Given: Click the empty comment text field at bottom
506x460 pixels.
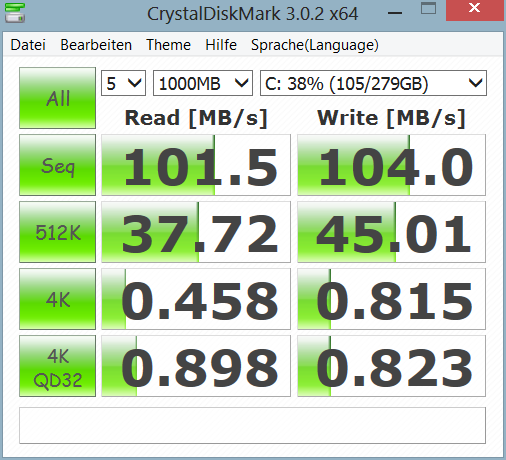Looking at the screenshot, I should (x=252, y=426).
